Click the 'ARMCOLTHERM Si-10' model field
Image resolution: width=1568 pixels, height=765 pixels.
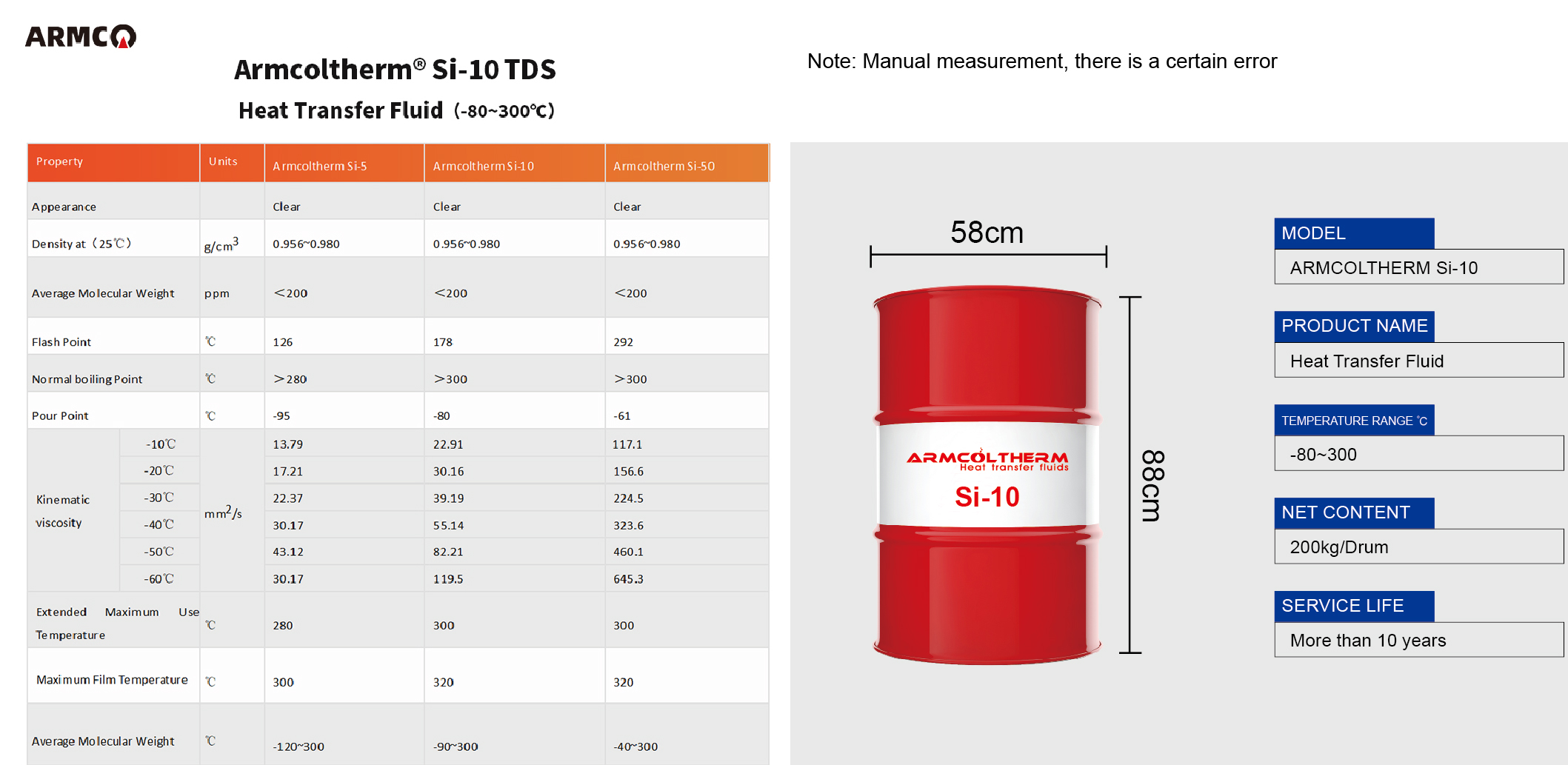tap(1419, 267)
